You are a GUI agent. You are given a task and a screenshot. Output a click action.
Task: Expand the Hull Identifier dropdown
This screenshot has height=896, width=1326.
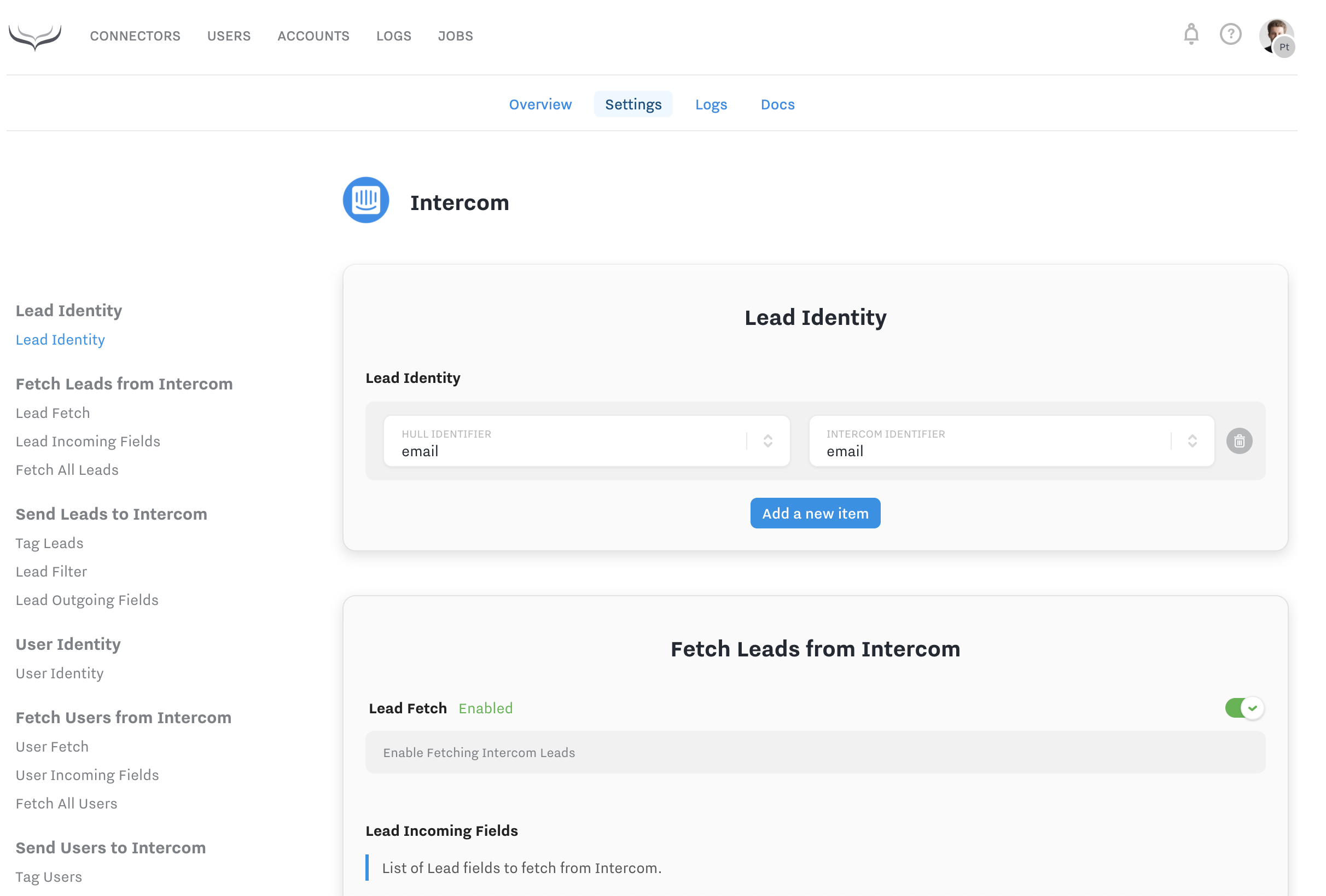767,441
